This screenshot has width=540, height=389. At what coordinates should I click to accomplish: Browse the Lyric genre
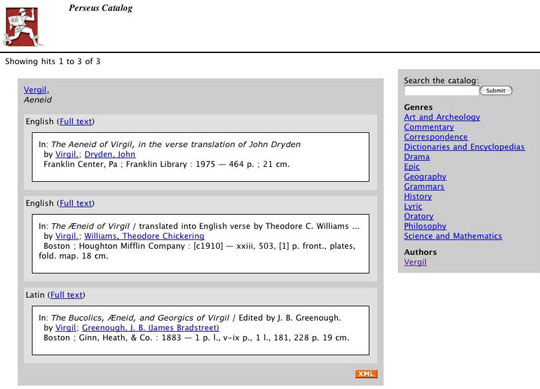pyautogui.click(x=413, y=207)
